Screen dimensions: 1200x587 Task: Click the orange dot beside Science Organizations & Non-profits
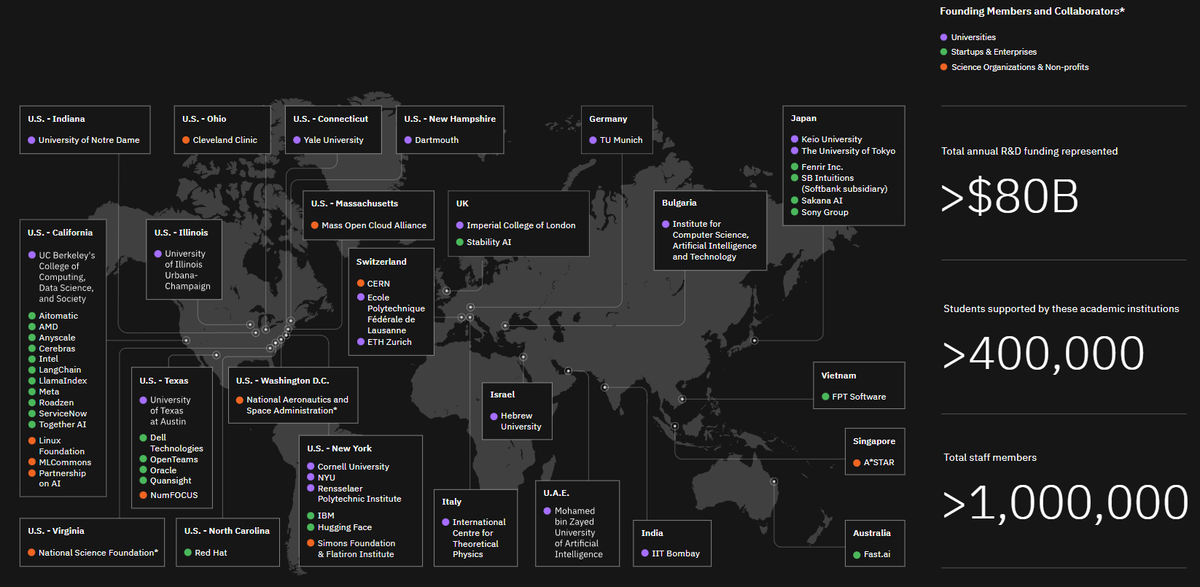pos(945,67)
